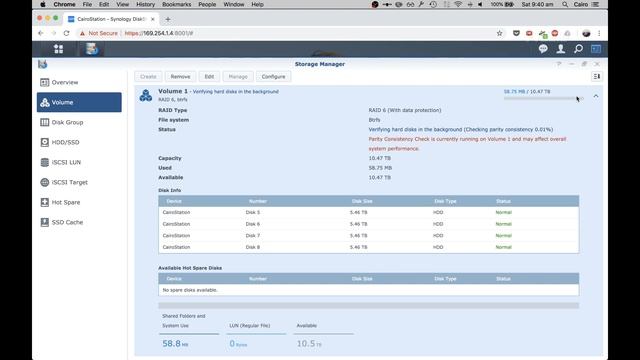Open Chrome three-dot menu
Image resolution: width=640 pixels, height=360 pixels.
[x=599, y=33]
